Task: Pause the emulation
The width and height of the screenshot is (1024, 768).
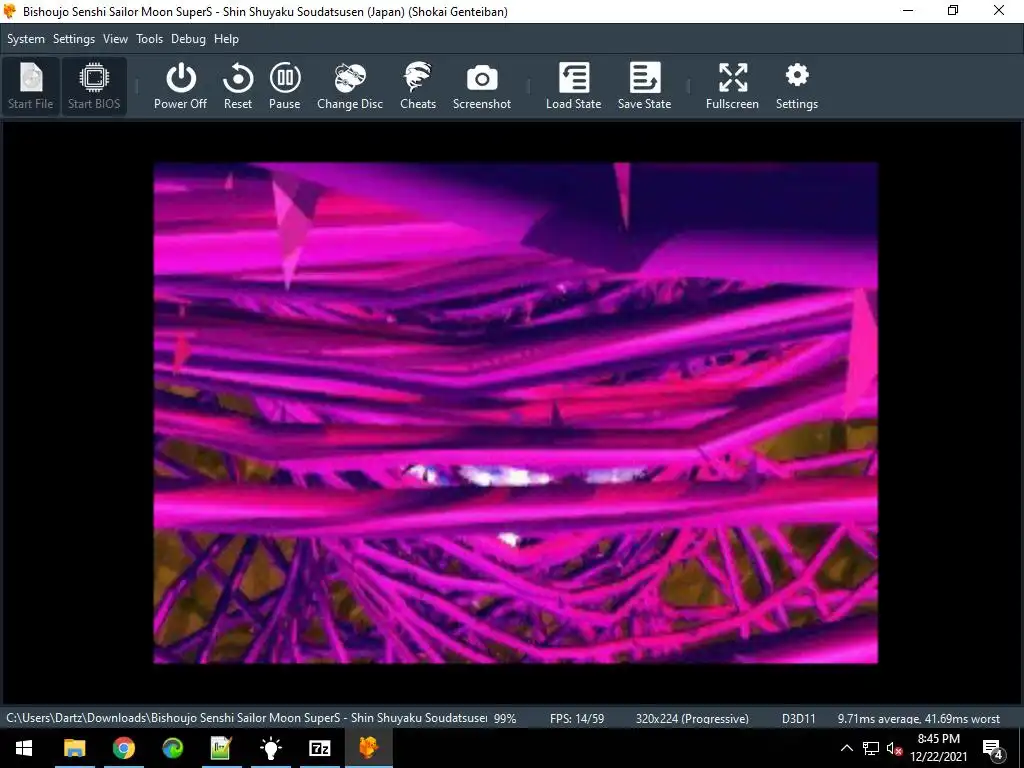Action: click(285, 86)
